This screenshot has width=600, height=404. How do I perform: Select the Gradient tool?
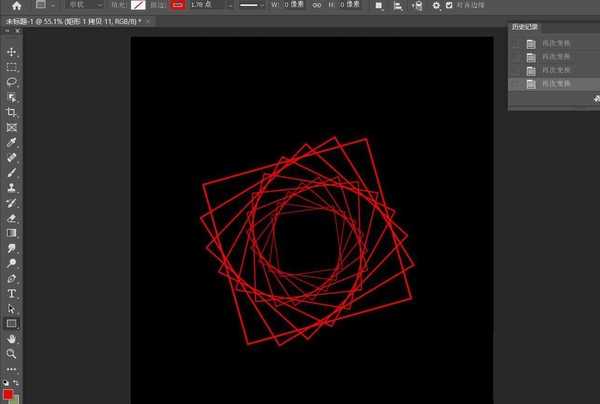(x=11, y=233)
